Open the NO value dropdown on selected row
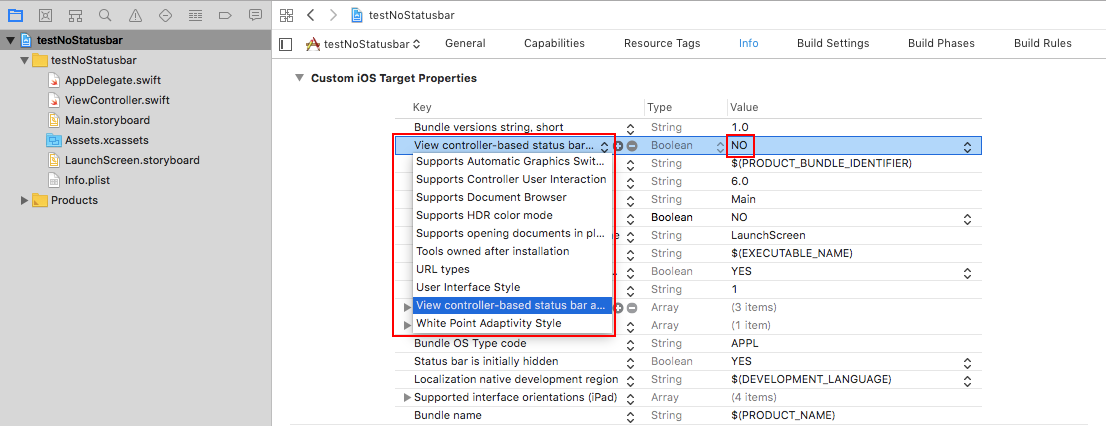Screen dimensions: 1106x426 tap(967, 146)
